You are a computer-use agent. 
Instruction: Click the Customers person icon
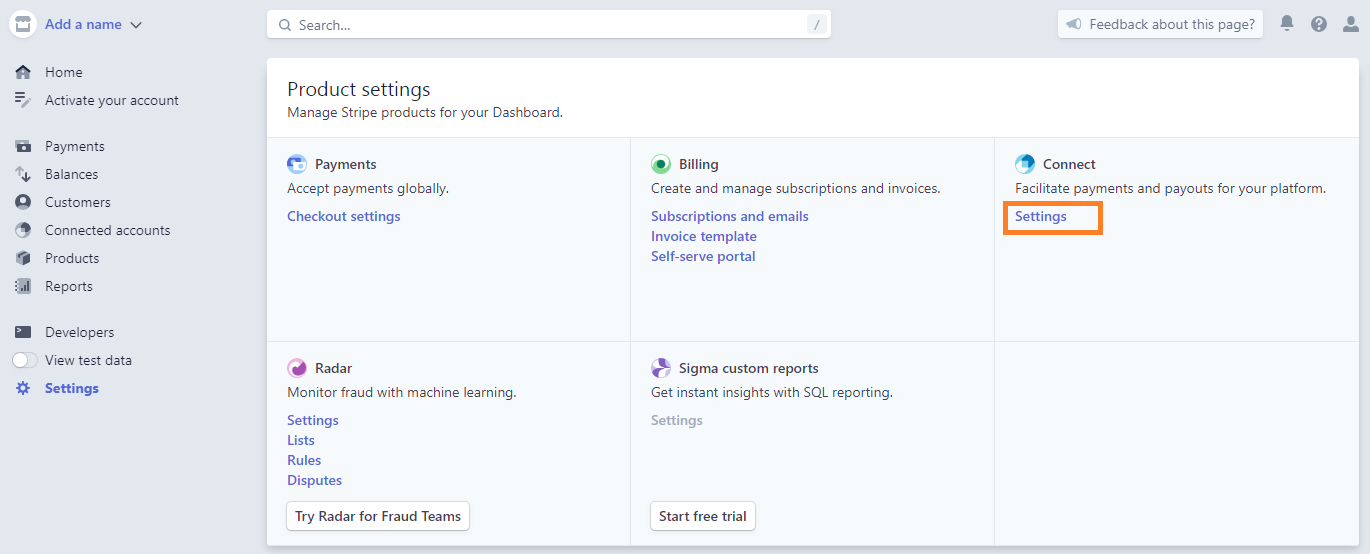(x=23, y=202)
